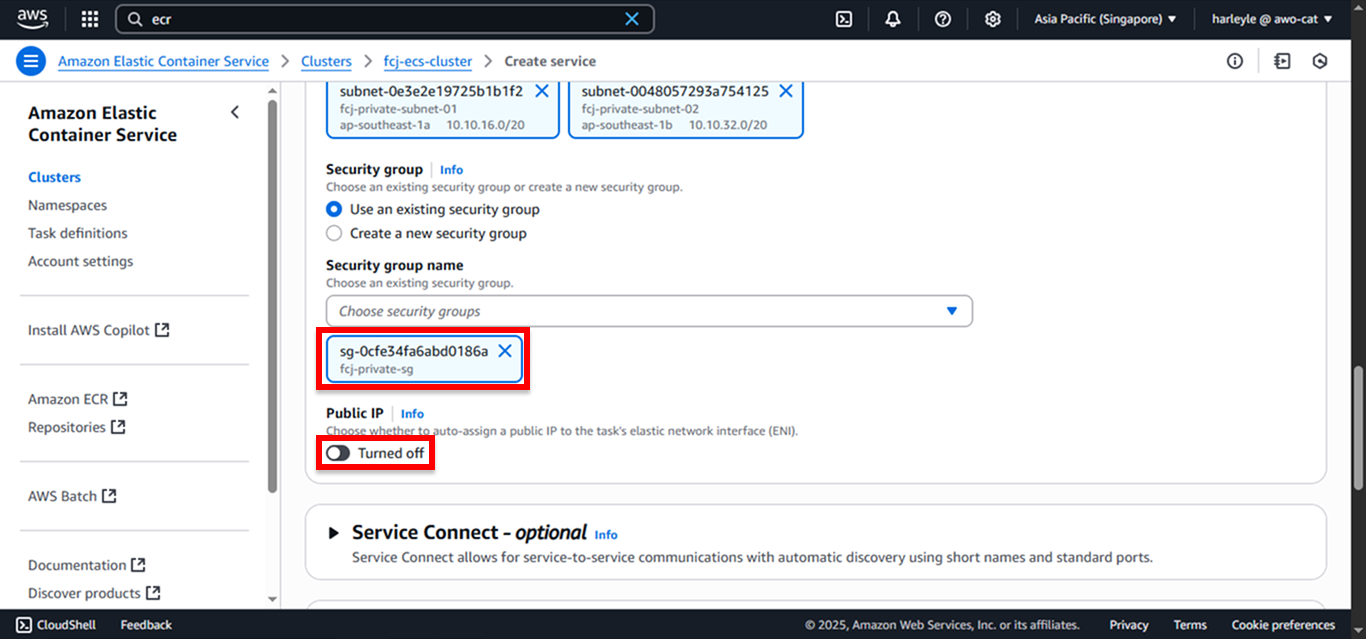Click the main page vertical scrollbar

pos(1356,429)
